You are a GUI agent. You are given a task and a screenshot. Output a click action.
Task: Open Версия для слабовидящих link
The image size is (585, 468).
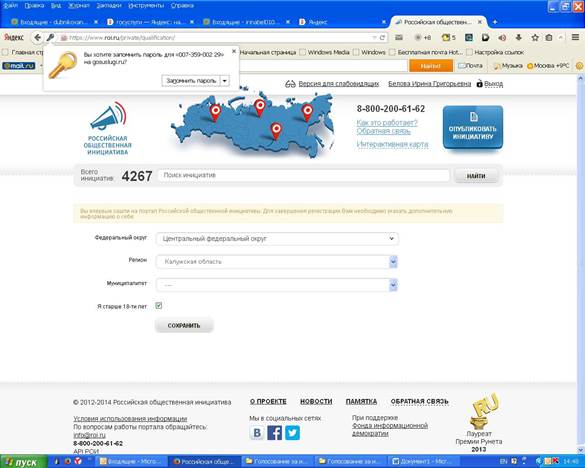[x=339, y=84]
